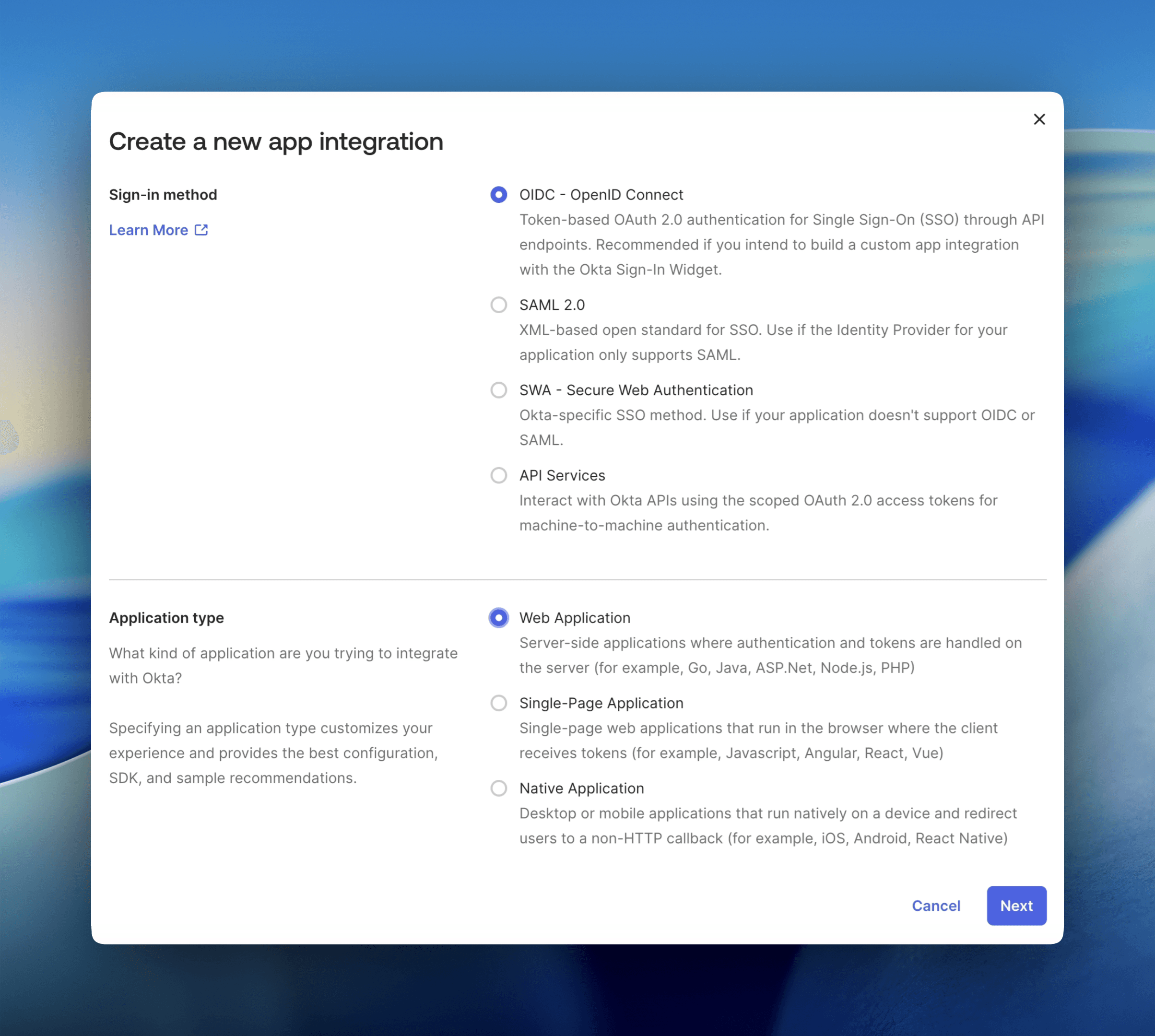Click 'Single-page web applications that run' description
This screenshot has width=1155, height=1036.
[x=758, y=741]
